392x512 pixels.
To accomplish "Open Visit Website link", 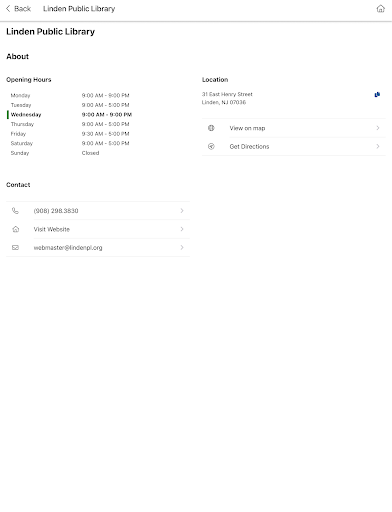I will tap(98, 229).
